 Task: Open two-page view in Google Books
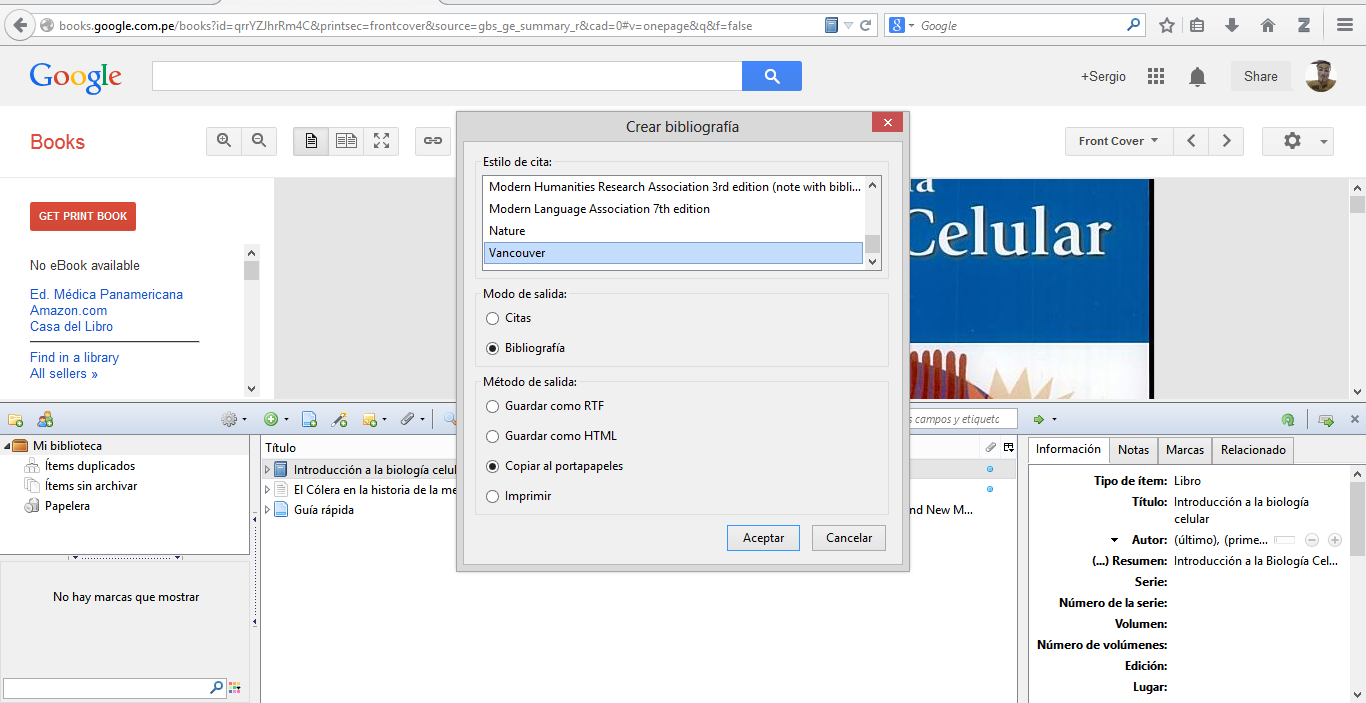coord(346,141)
